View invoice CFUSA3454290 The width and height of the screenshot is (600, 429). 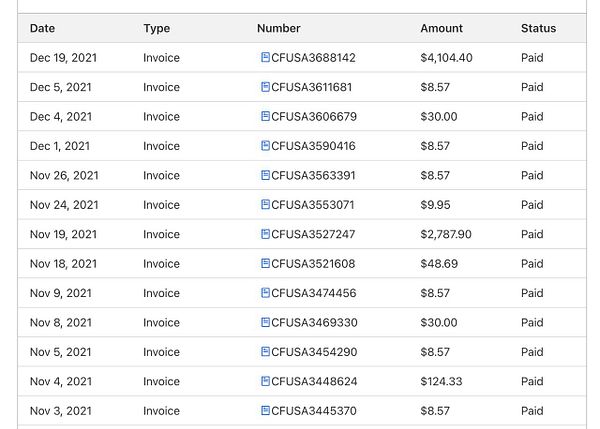314,352
